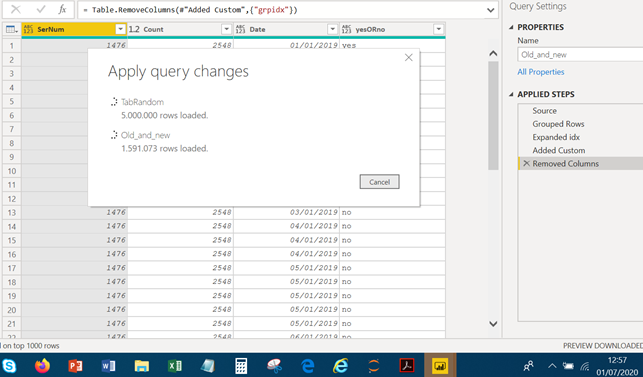643x377 pixels.
Task: Open the table menu icon in grid corner
Action: [11, 29]
